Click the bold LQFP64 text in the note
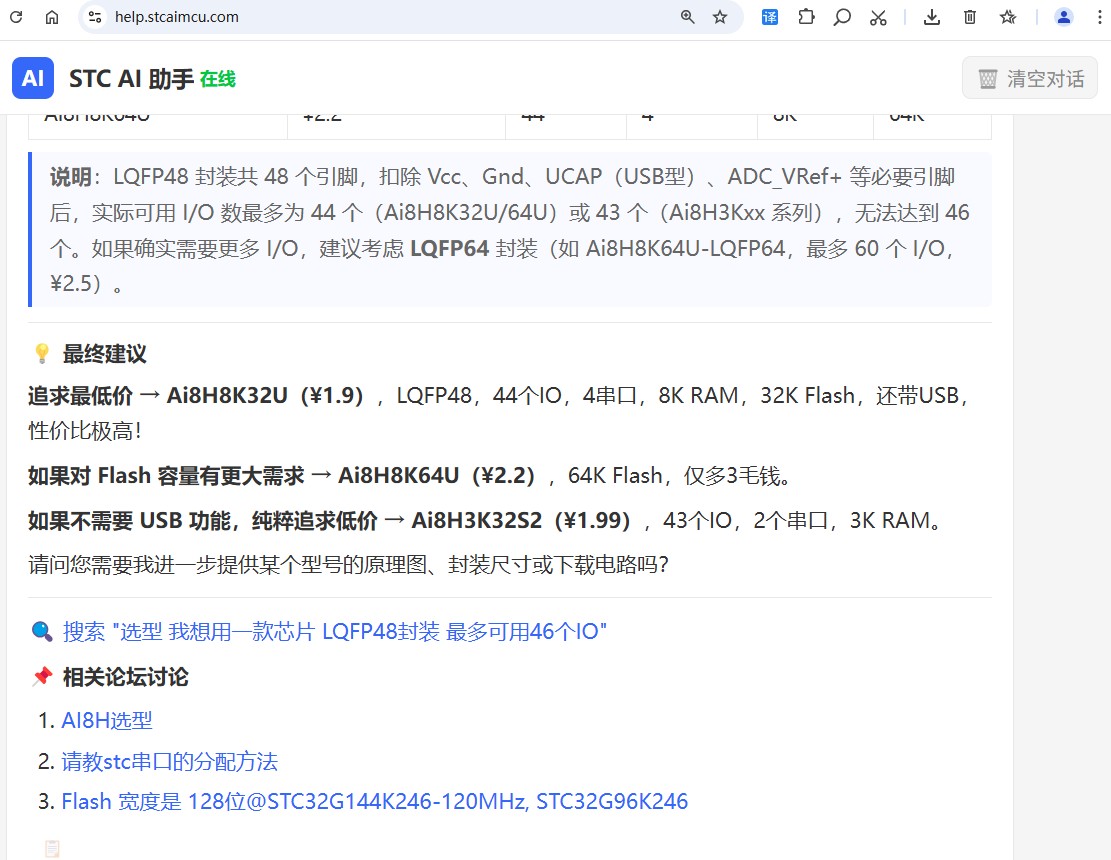Viewport: 1111px width, 860px height. tap(449, 249)
